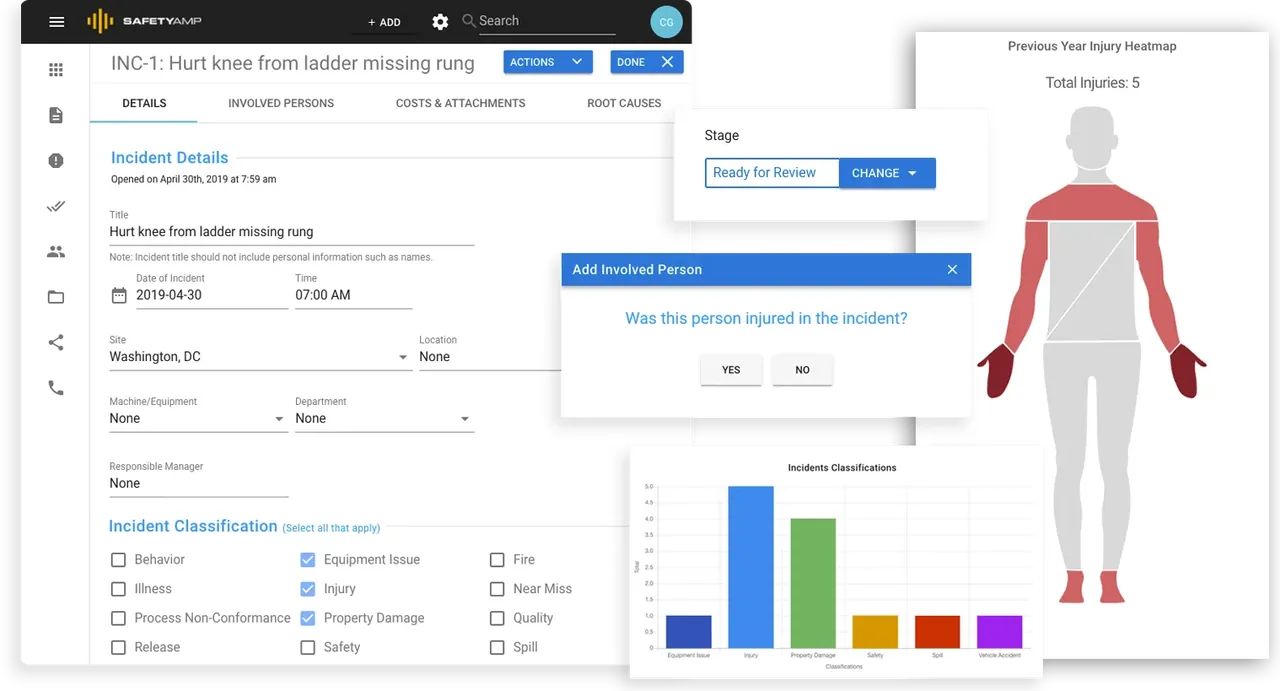Image resolution: width=1280 pixels, height=691 pixels.
Task: Switch to the Involved Persons tab
Action: (281, 103)
